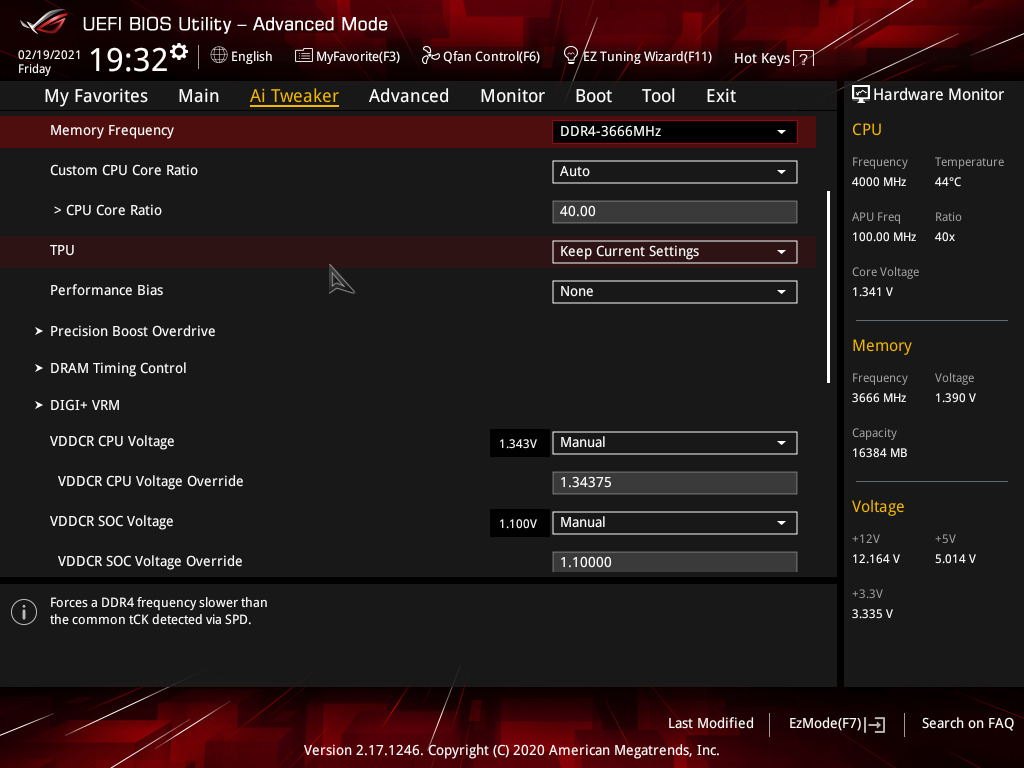Click the globe language icon

click(219, 56)
